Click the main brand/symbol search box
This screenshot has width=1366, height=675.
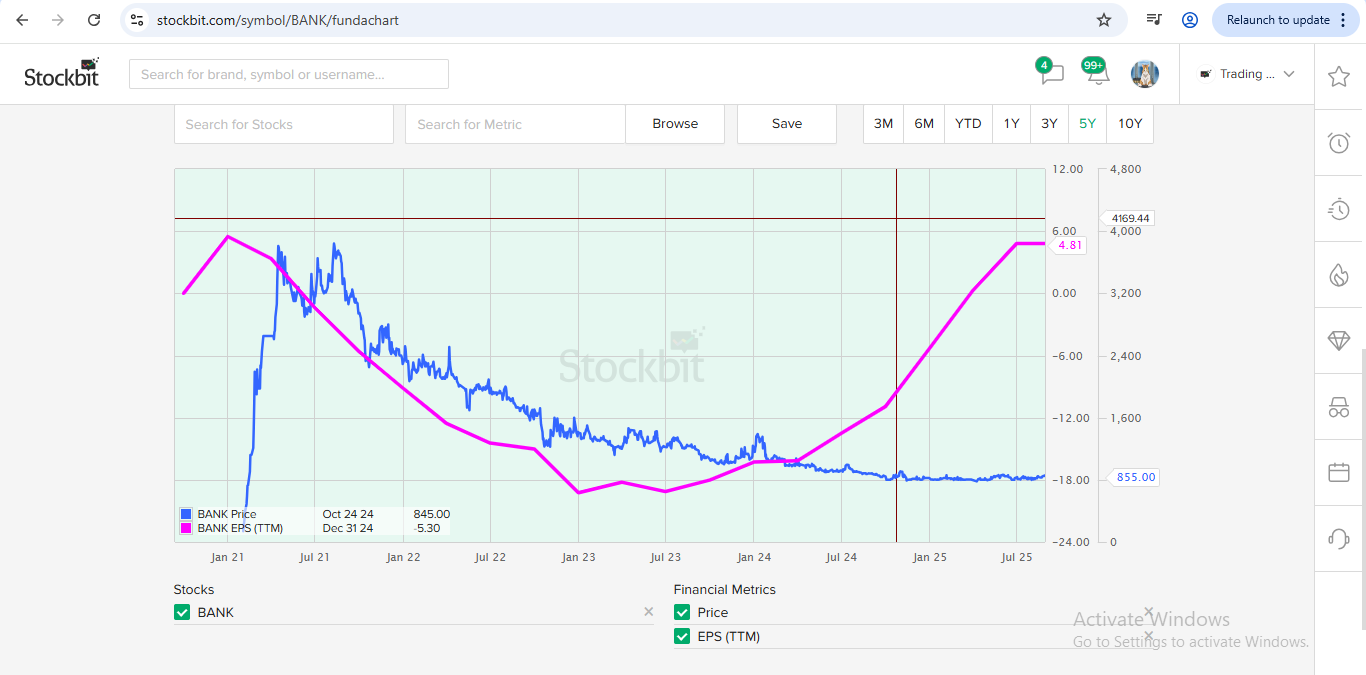point(289,74)
